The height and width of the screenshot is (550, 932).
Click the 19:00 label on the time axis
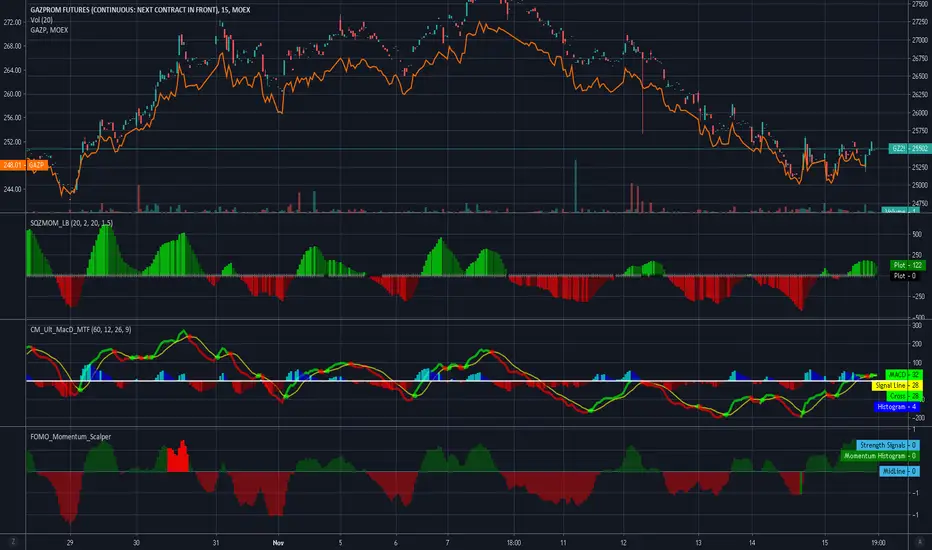tap(878, 543)
